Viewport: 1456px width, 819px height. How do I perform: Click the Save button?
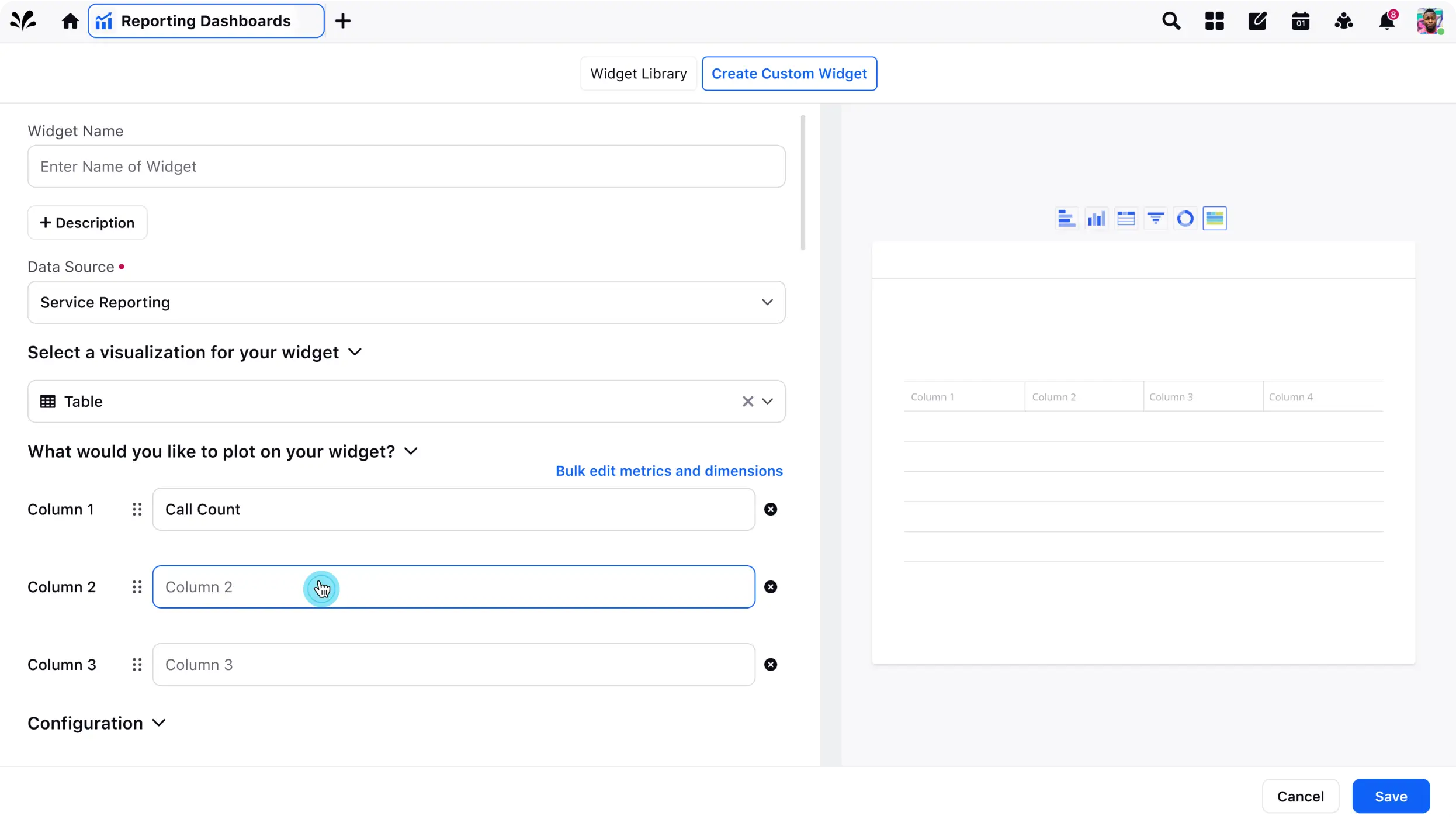coord(1391,796)
